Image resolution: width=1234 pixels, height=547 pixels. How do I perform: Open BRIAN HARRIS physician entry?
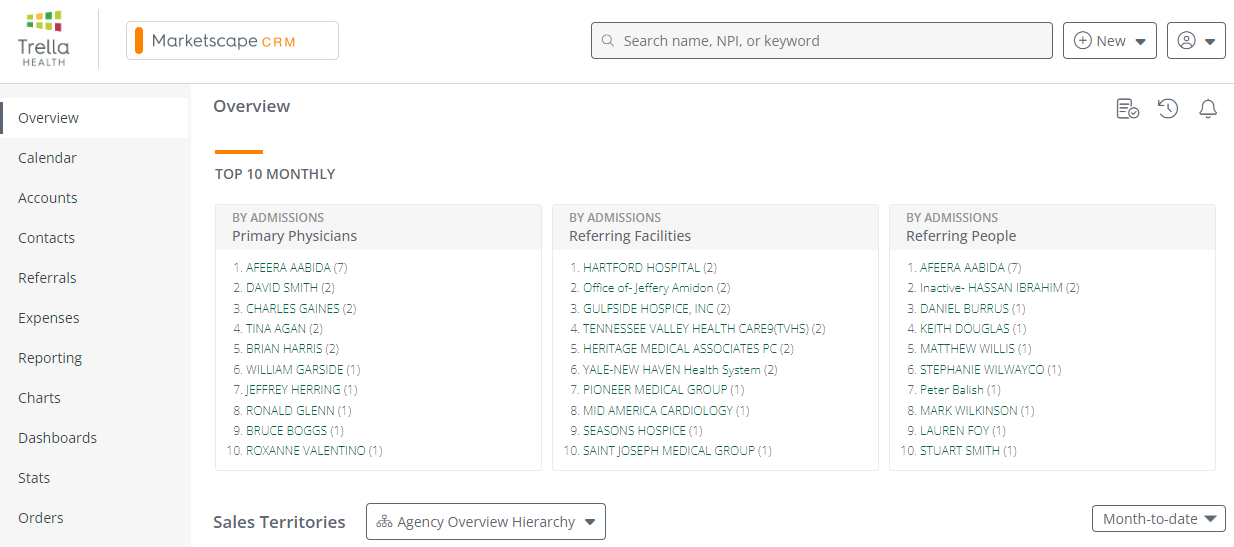(284, 349)
